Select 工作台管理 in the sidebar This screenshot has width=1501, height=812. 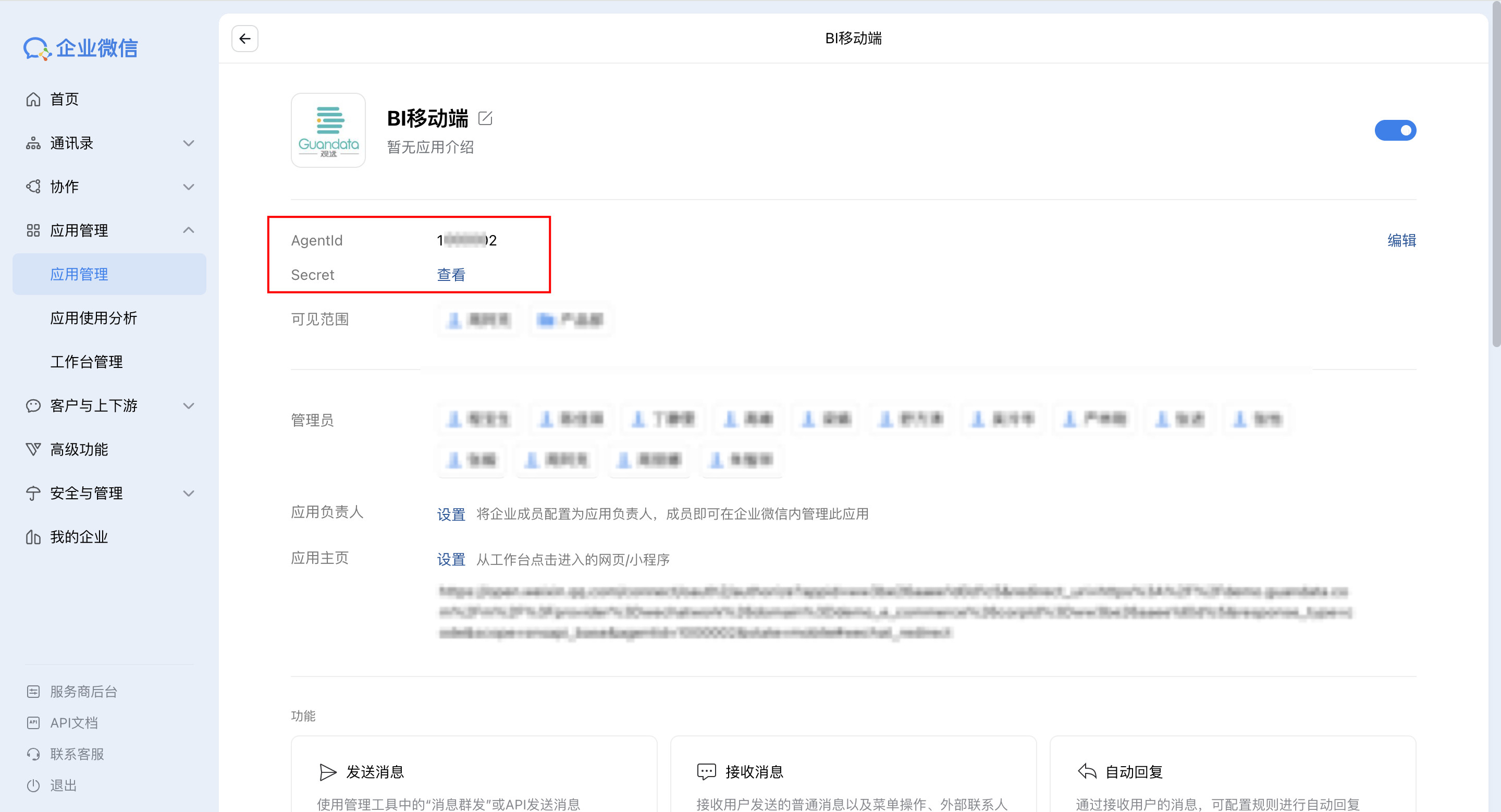86,362
